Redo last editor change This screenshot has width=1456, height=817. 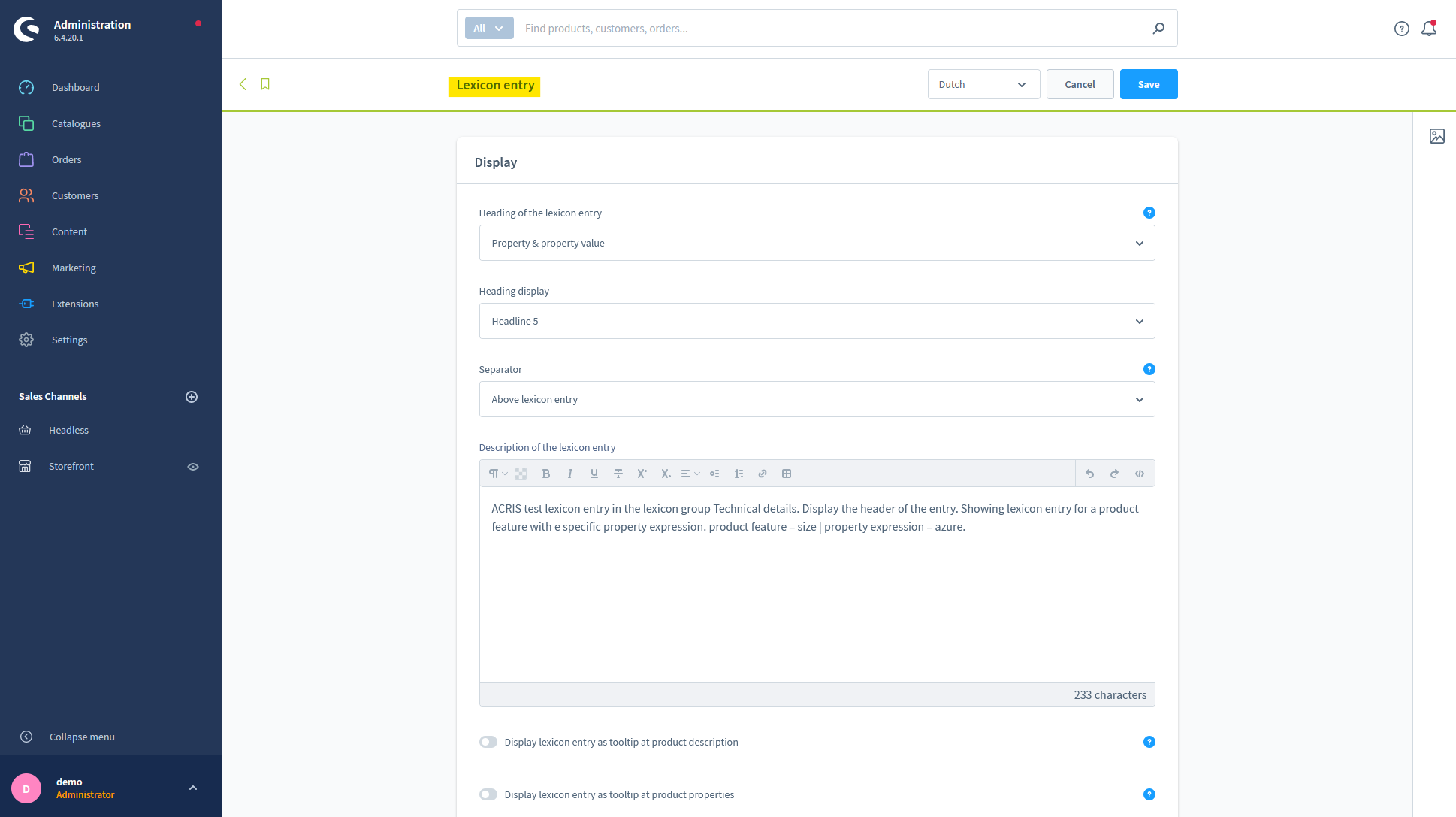1114,474
